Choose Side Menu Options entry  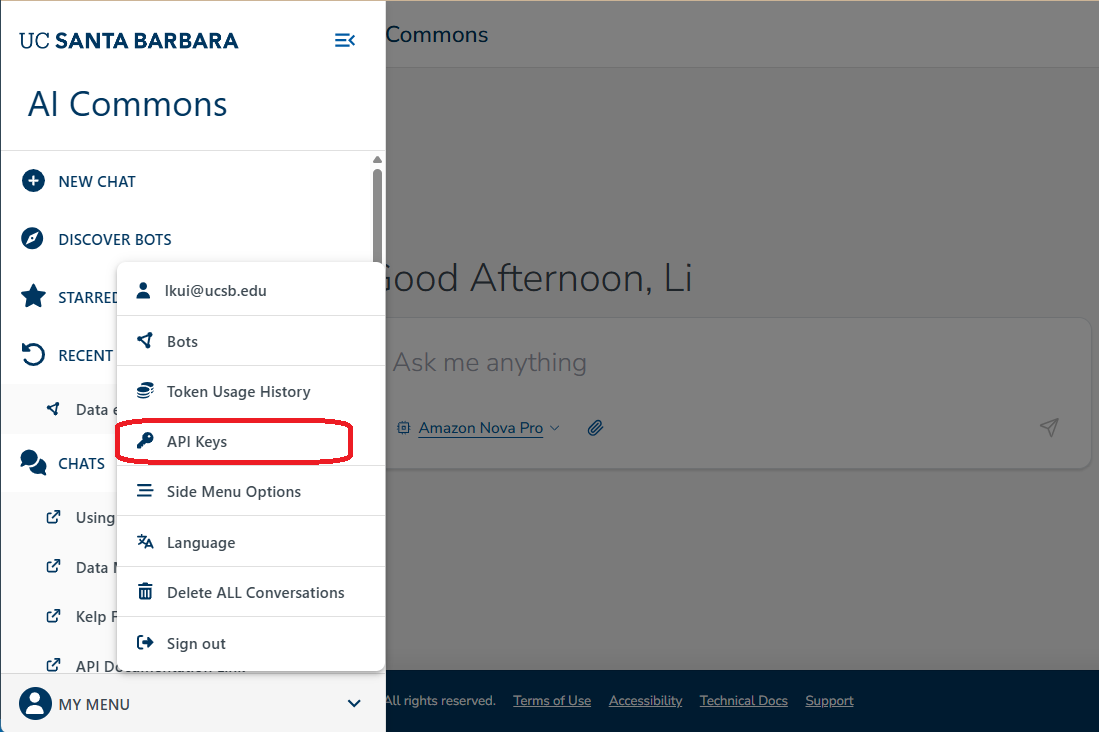251,492
